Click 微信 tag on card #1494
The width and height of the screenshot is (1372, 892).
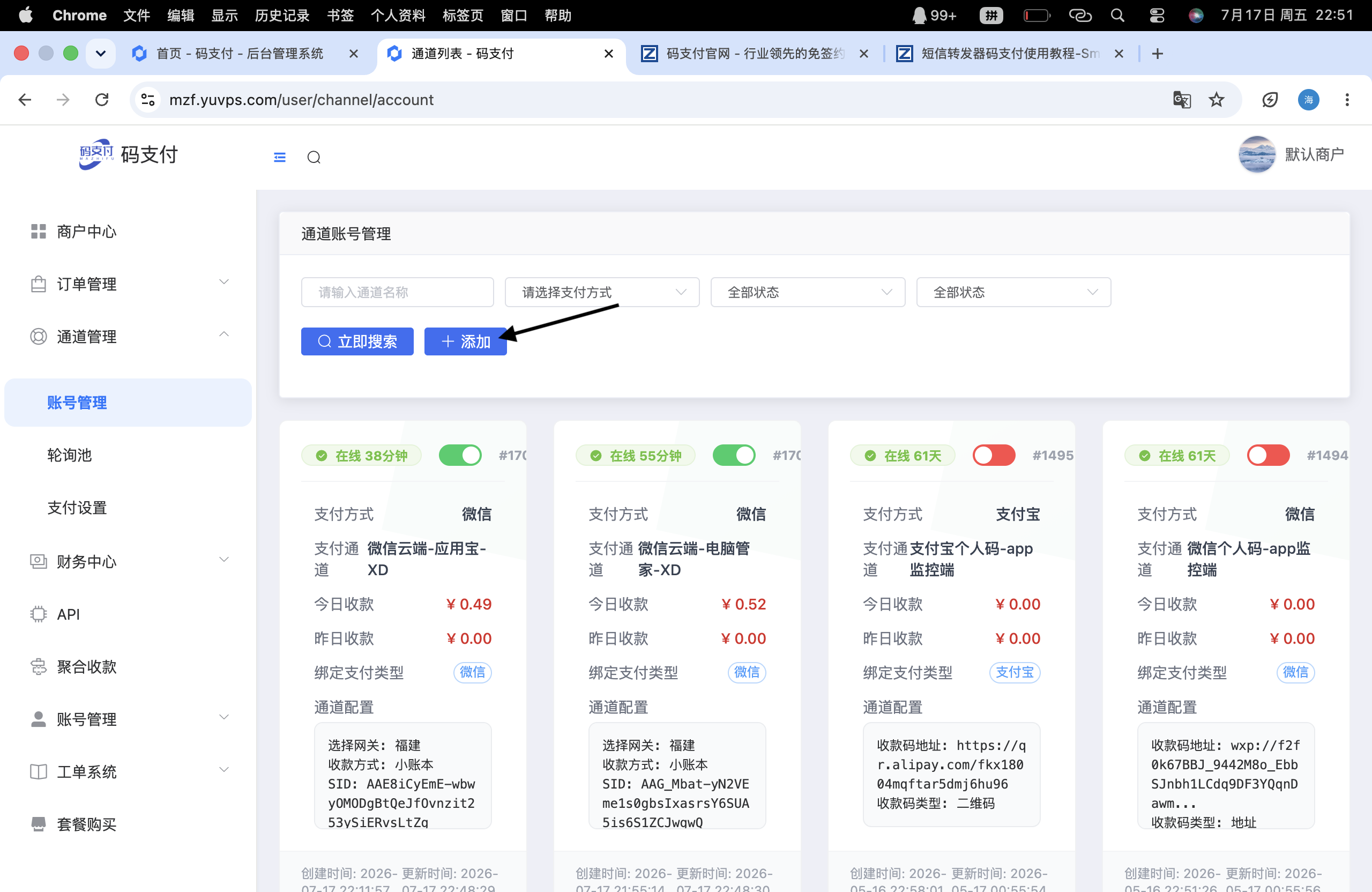click(x=1295, y=672)
